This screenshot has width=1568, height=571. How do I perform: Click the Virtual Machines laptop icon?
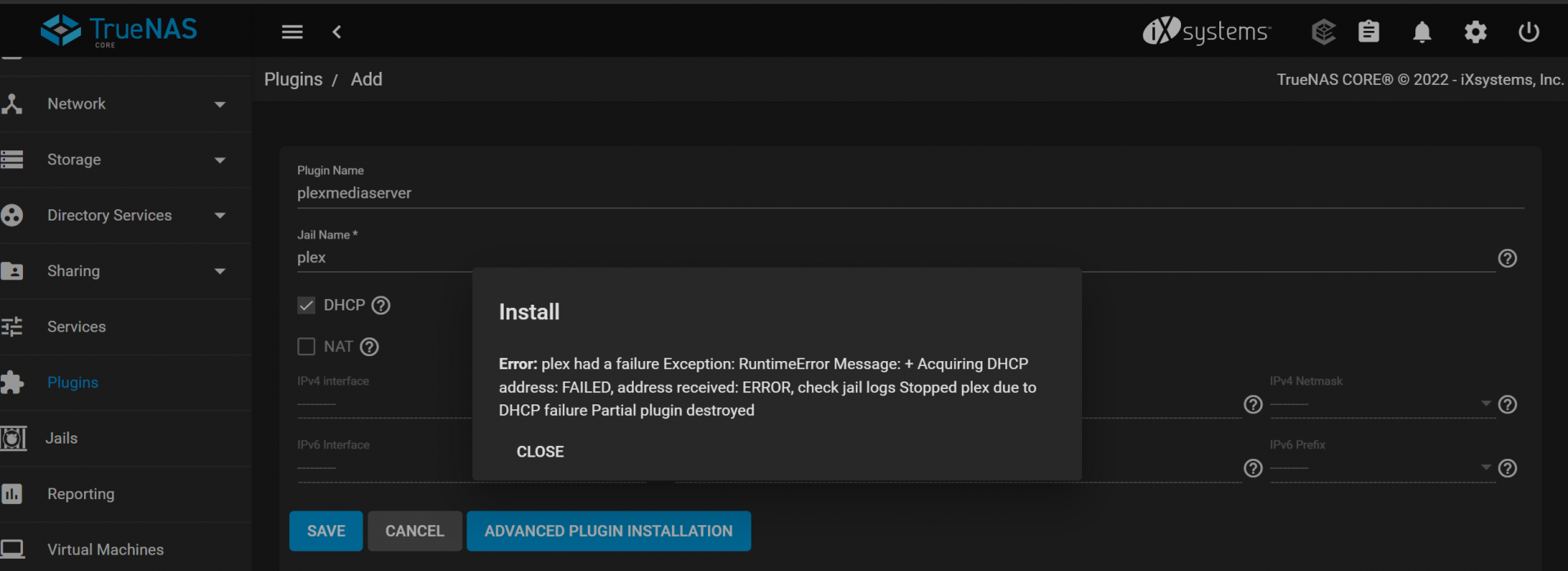(x=11, y=549)
